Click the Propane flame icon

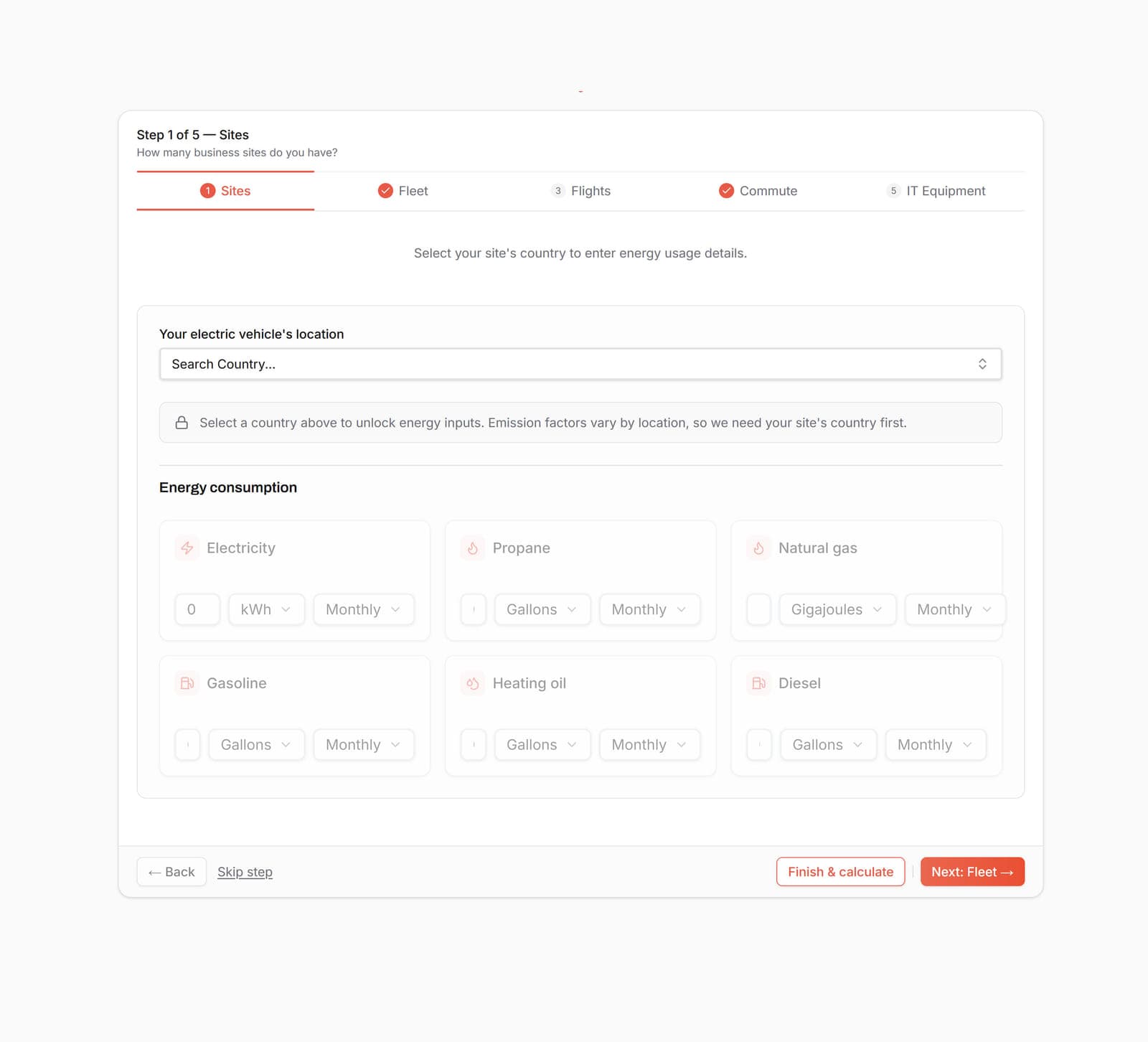tap(473, 548)
